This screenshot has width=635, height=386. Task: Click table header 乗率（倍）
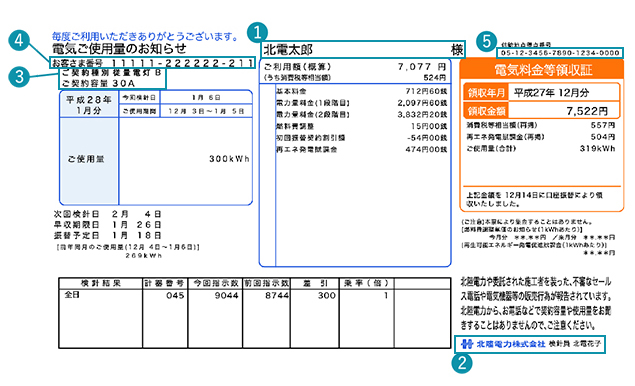(366, 284)
